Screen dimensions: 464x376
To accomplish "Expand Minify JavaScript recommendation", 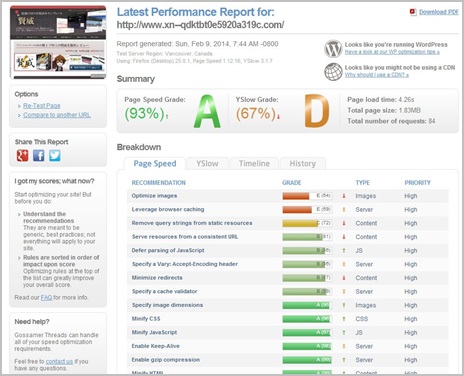I will (154, 333).
